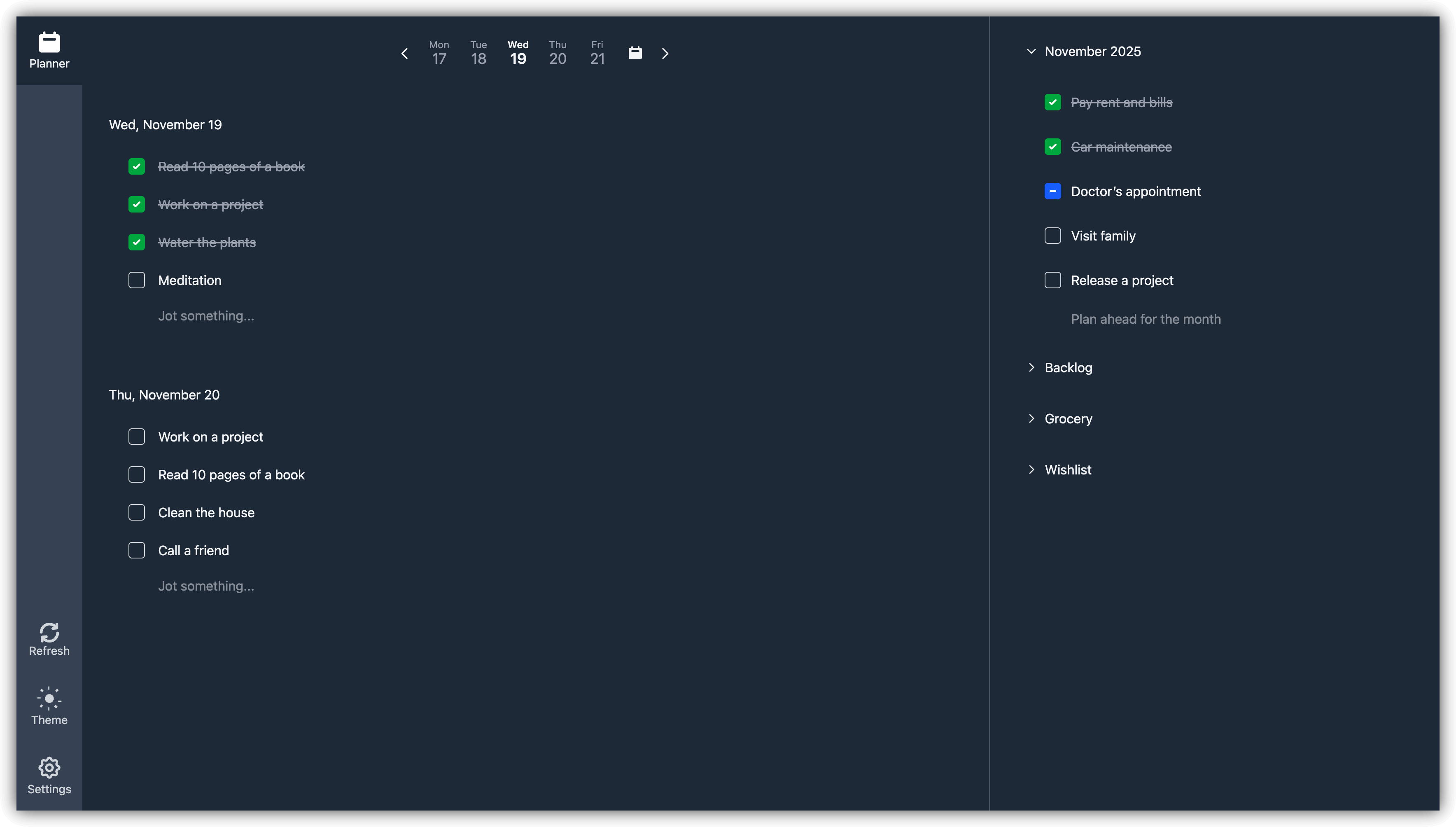The width and height of the screenshot is (1456, 827).
Task: Click the Jot something note field under Wednesday
Action: (205, 316)
